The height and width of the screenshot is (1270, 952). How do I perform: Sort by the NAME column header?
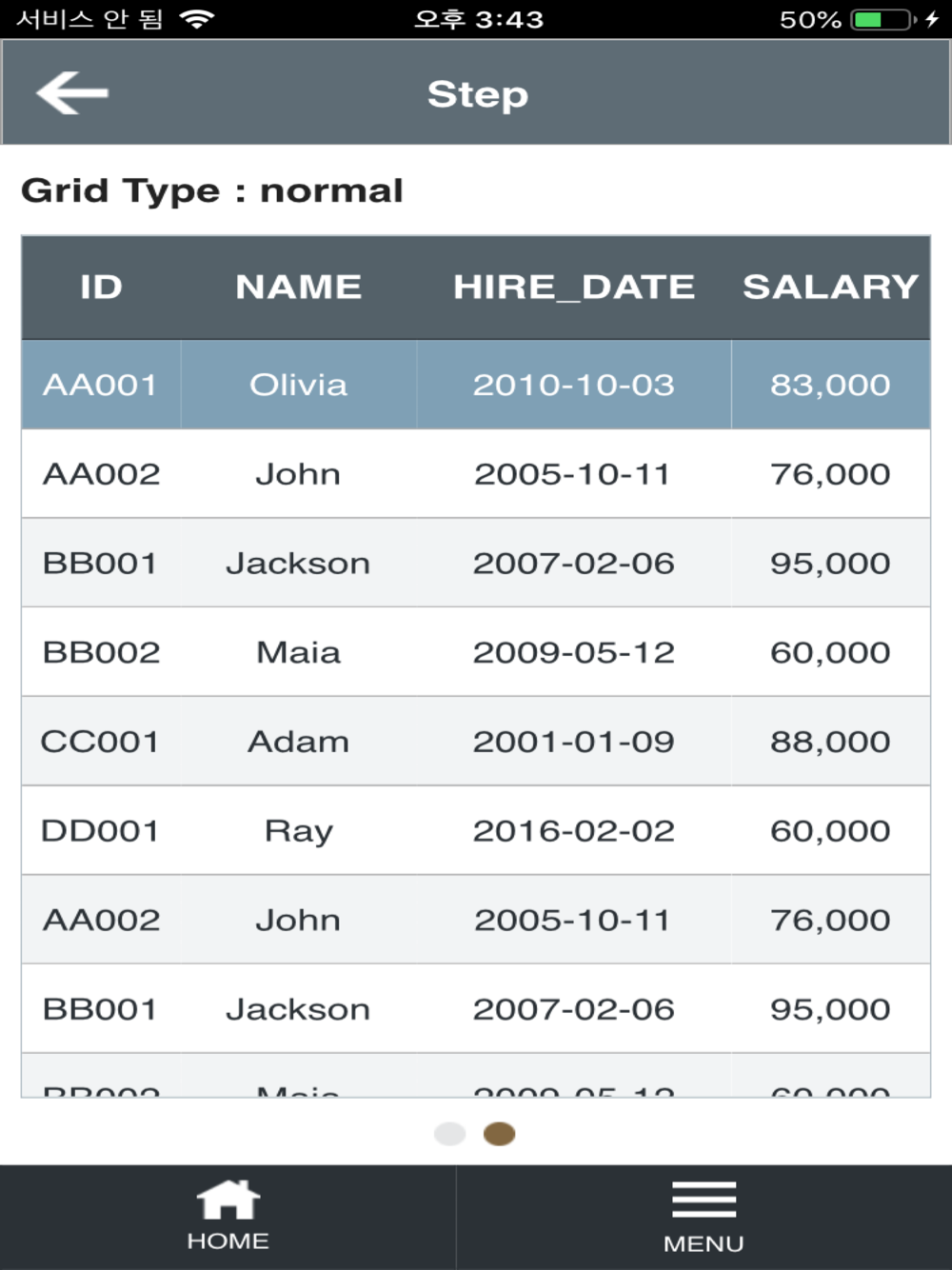(298, 288)
